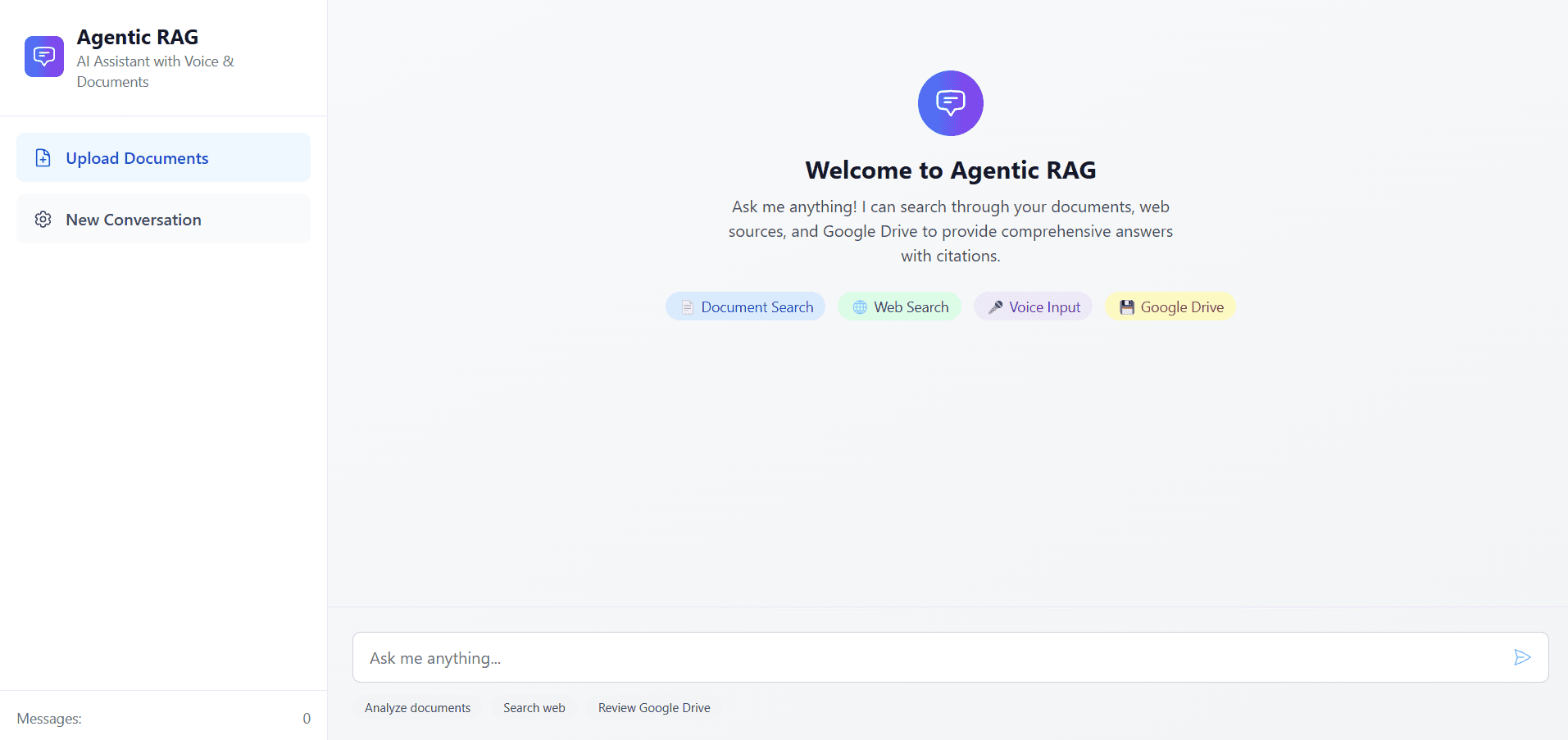Click the Ask me anything welcome description paragraph
1568x740 pixels.
(951, 231)
